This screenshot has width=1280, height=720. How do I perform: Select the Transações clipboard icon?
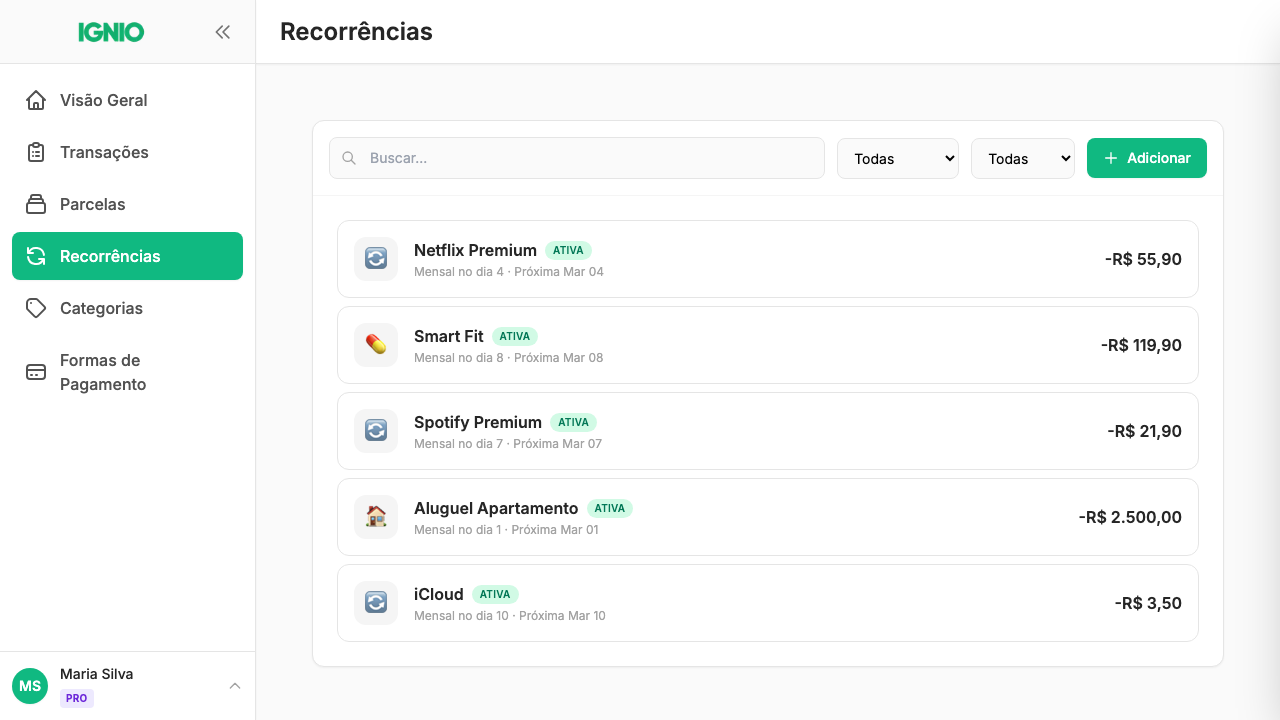pyautogui.click(x=35, y=152)
